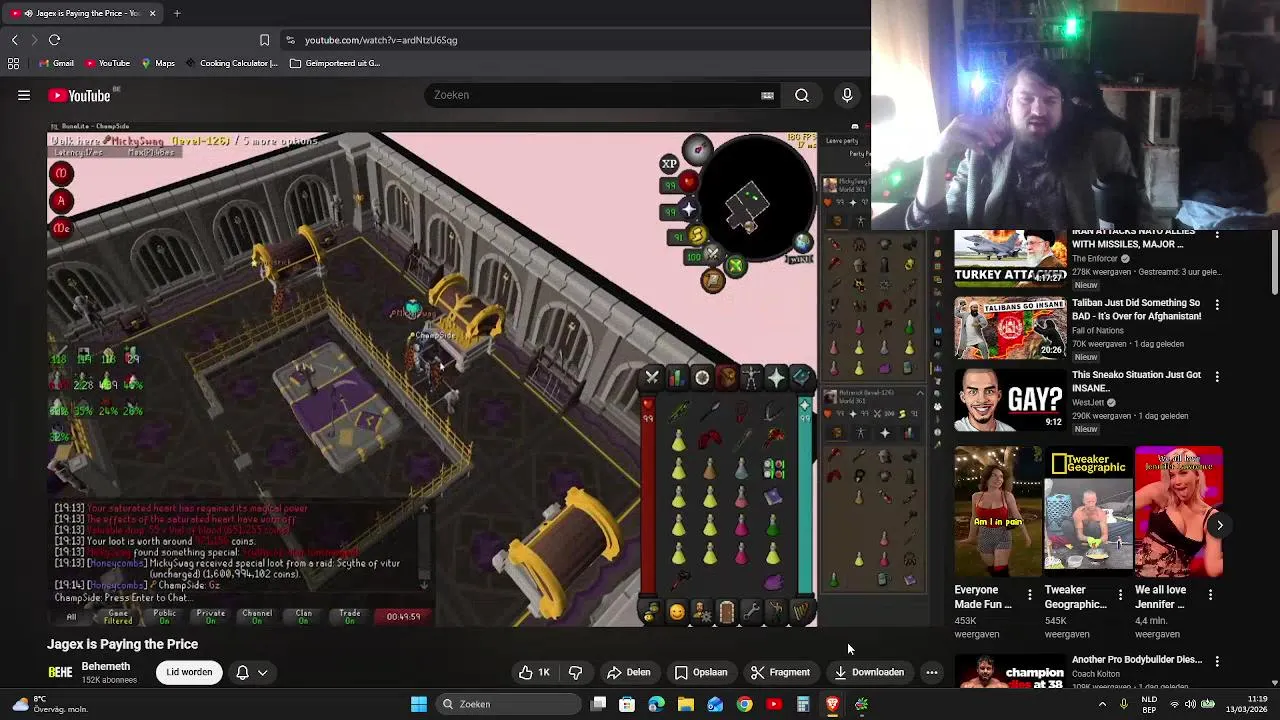Bookmark this page icon
The width and height of the screenshot is (1280, 720).
click(264, 40)
